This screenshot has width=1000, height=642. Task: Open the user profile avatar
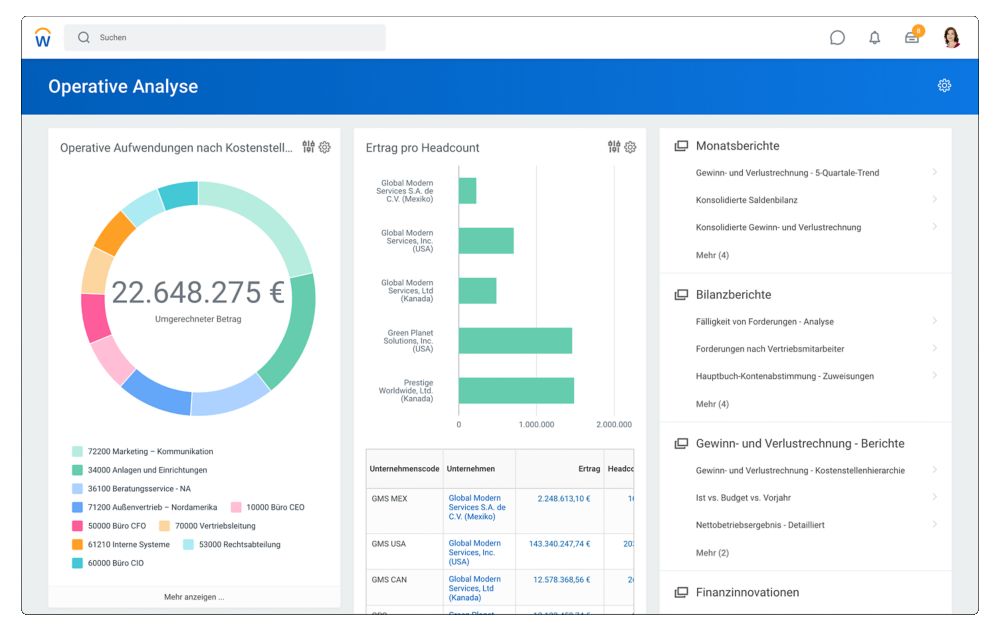click(951, 37)
